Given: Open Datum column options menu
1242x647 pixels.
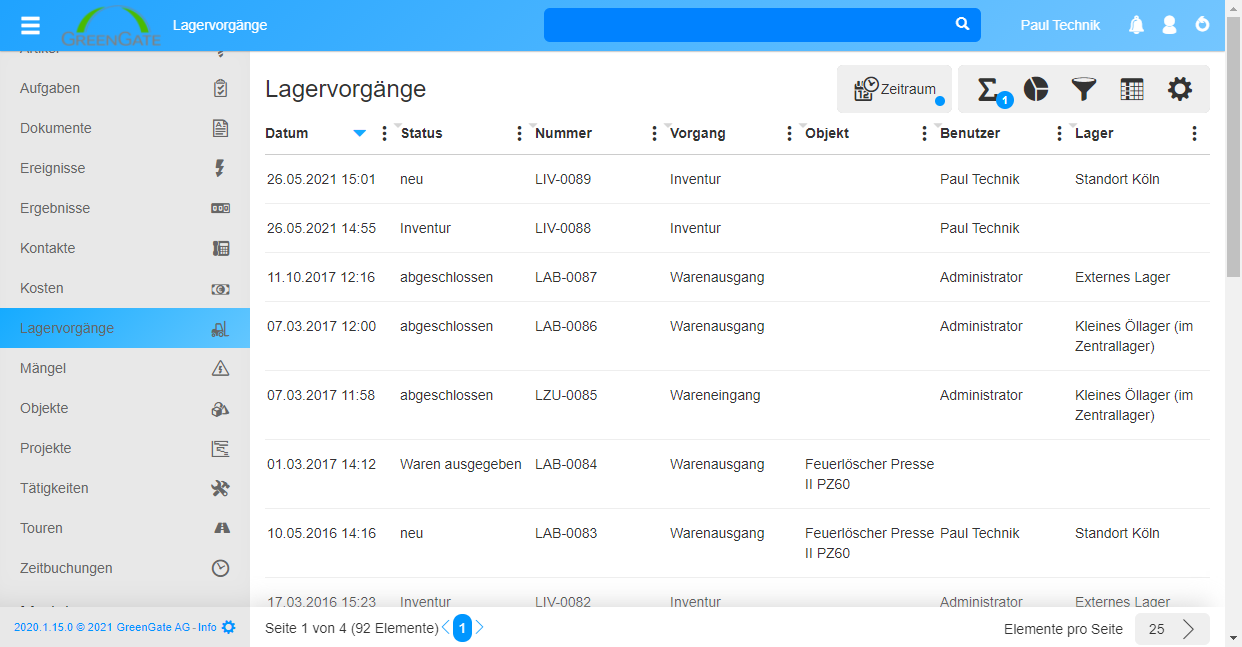Looking at the screenshot, I should pyautogui.click(x=384, y=134).
